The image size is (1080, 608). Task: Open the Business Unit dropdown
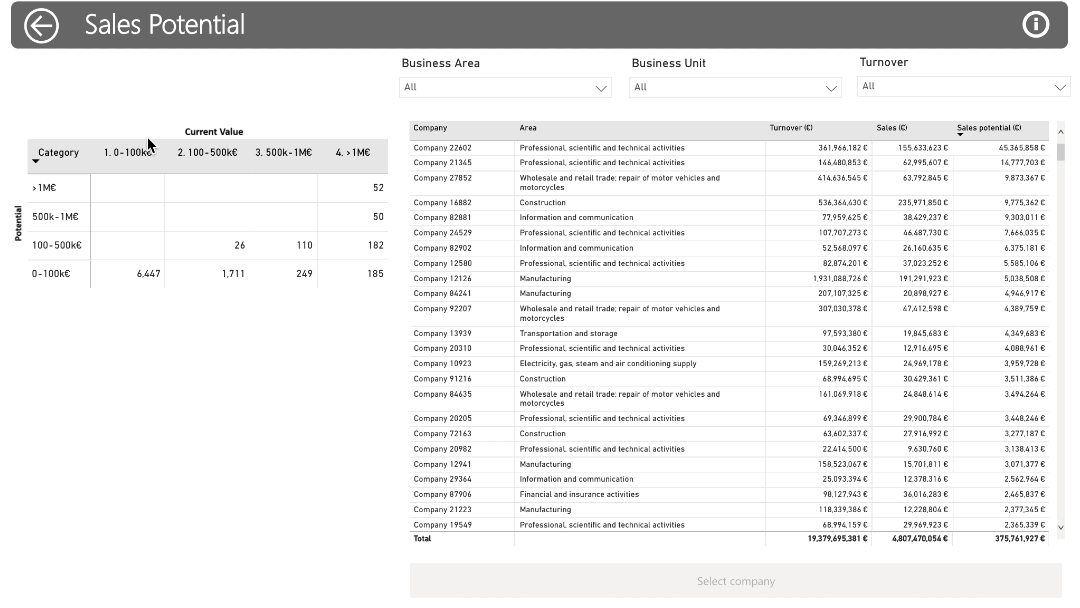735,87
